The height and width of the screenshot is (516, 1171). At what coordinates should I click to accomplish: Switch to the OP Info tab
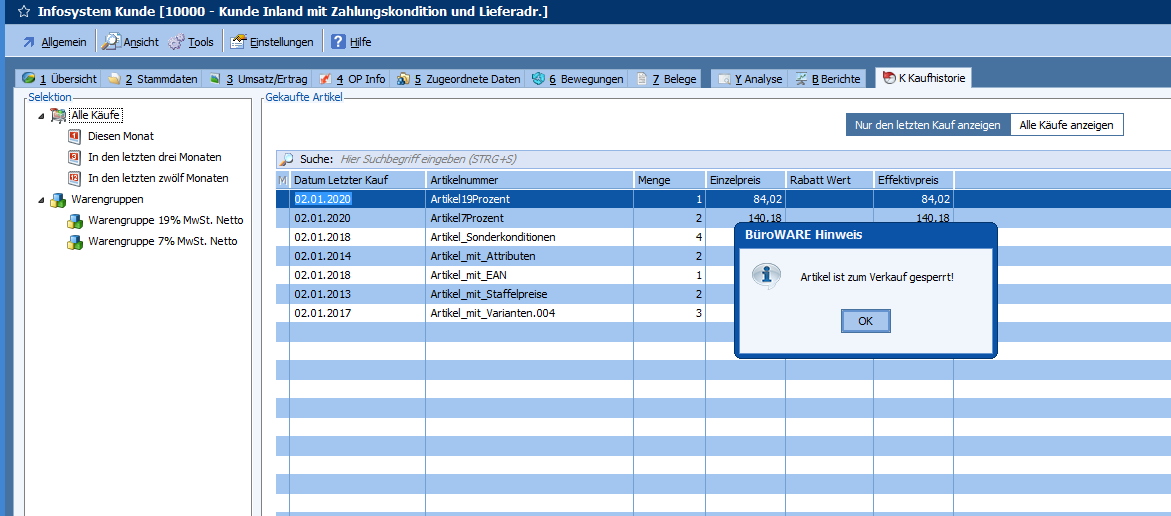click(x=356, y=79)
